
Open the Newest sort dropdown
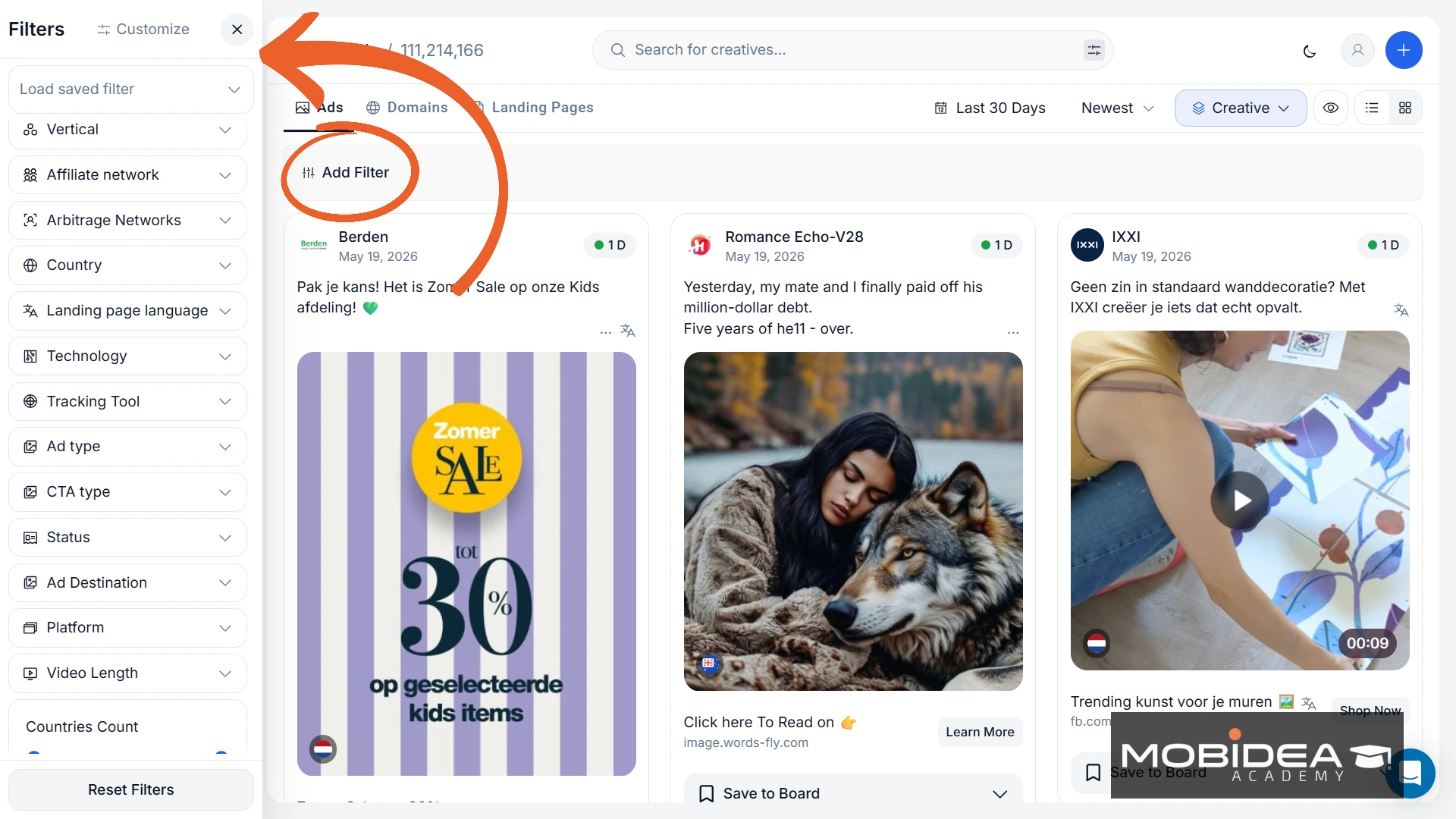click(x=1118, y=108)
